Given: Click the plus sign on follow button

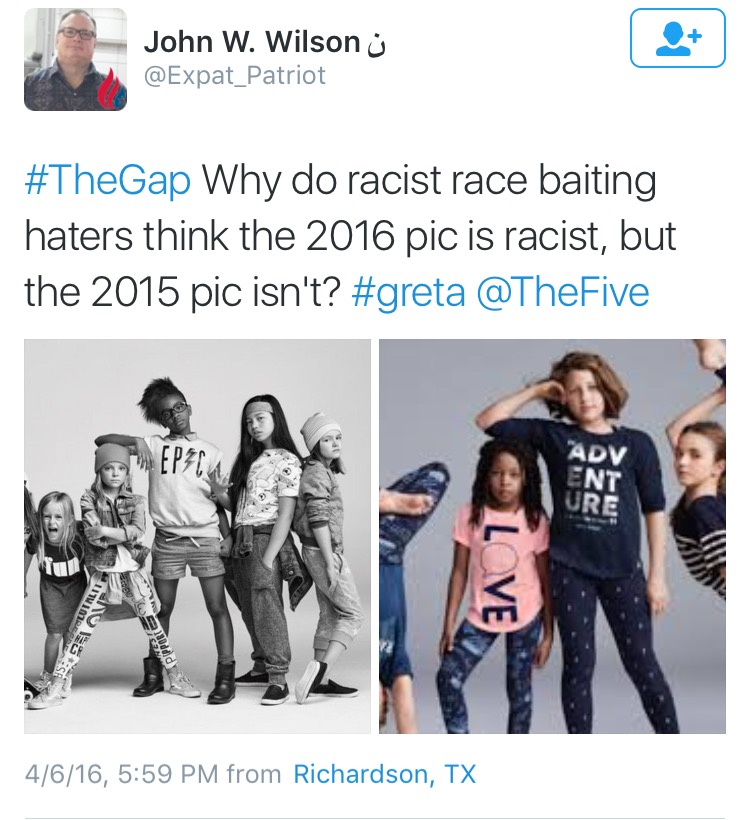Looking at the screenshot, I should point(695,36).
